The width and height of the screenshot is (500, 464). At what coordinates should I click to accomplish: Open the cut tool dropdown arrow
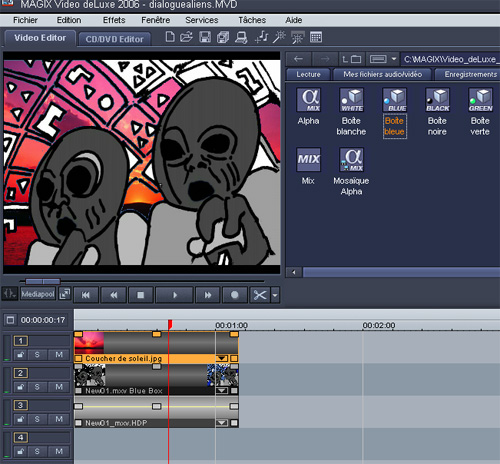(x=275, y=295)
